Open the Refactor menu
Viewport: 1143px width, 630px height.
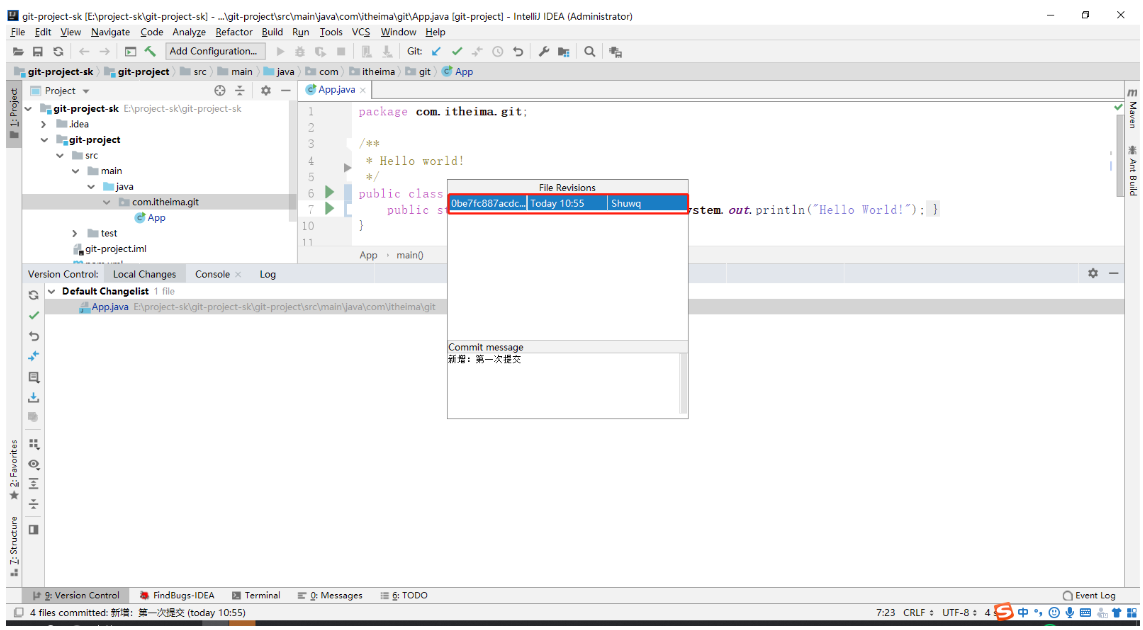pos(234,32)
